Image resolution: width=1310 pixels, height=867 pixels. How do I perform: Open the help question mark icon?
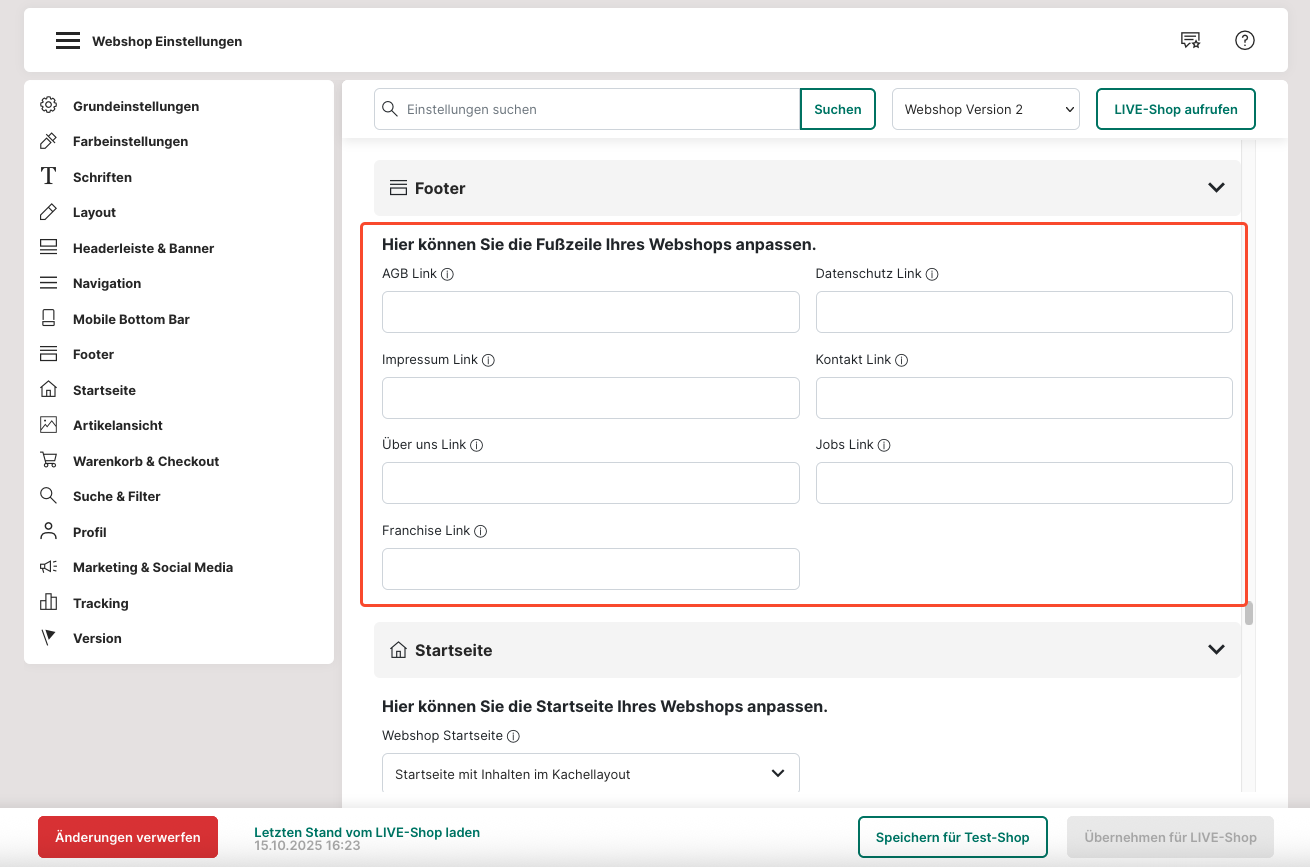(1244, 40)
